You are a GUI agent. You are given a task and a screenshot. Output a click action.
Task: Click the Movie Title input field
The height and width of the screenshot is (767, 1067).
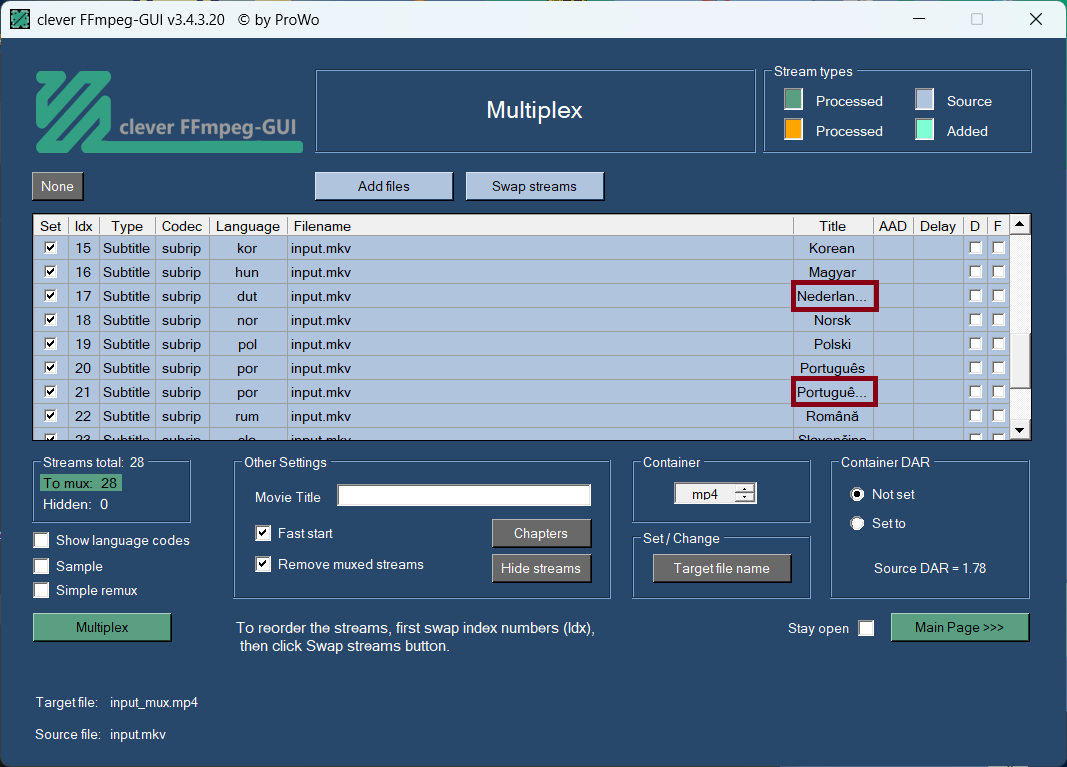[464, 496]
